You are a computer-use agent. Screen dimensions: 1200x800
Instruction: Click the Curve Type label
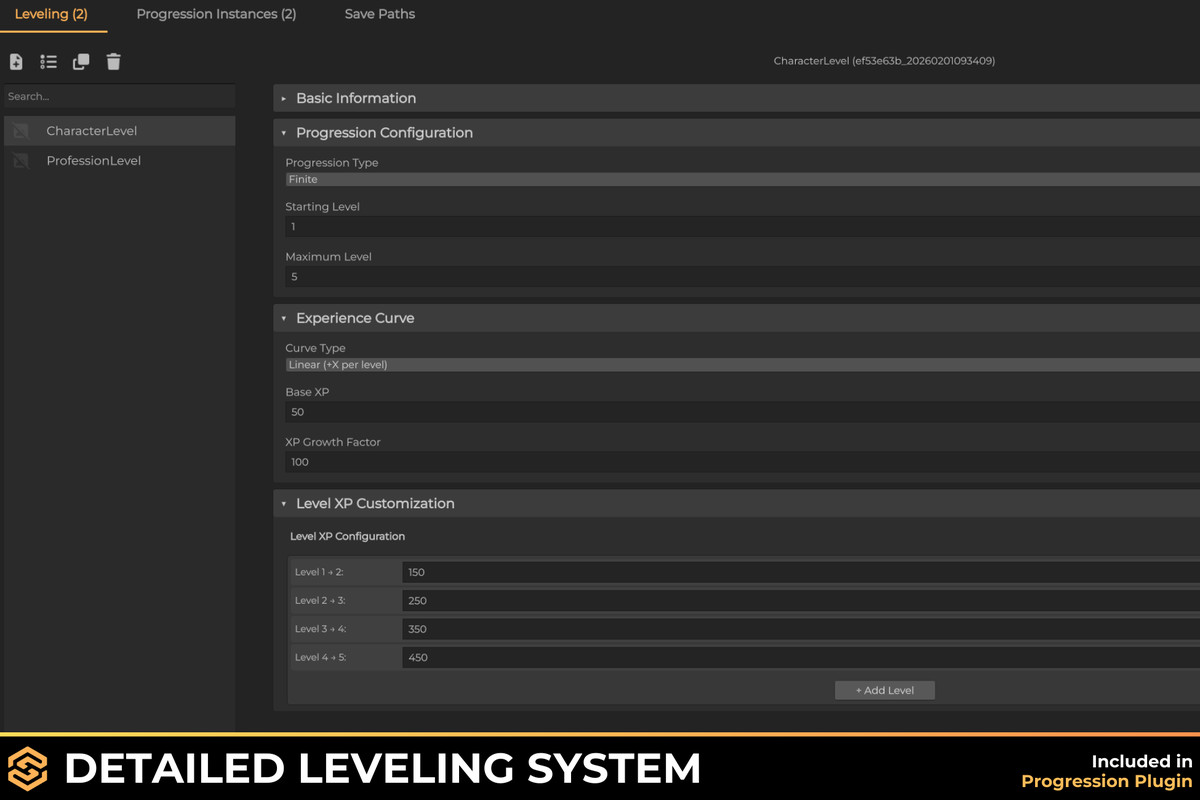[x=315, y=349]
